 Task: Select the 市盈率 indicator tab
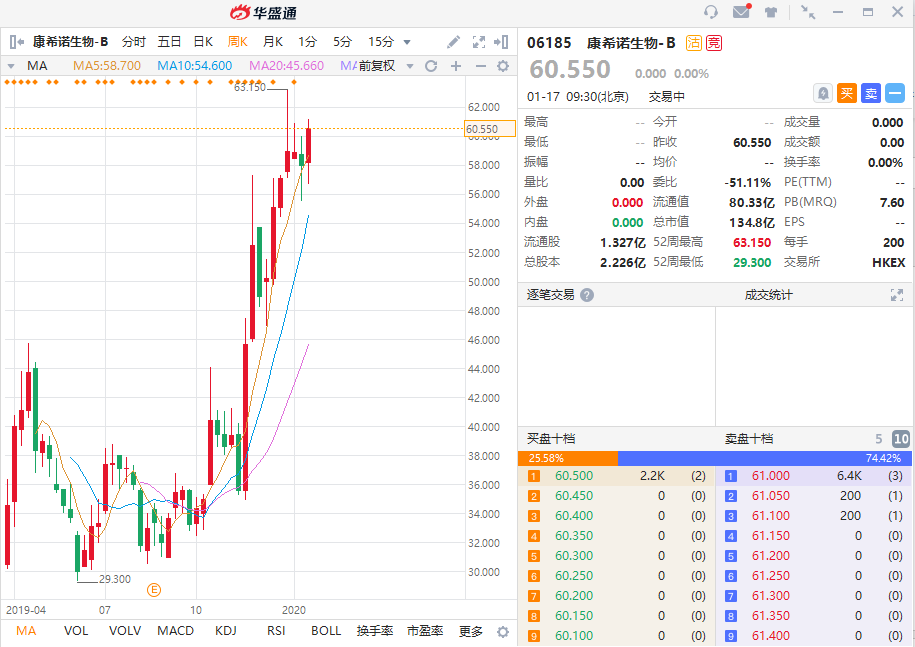[425, 631]
